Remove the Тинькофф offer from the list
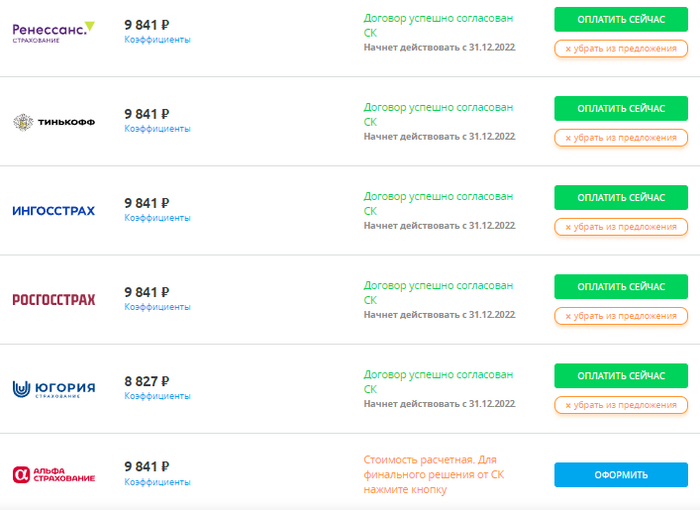Image resolution: width=700 pixels, height=510 pixels. coord(620,137)
